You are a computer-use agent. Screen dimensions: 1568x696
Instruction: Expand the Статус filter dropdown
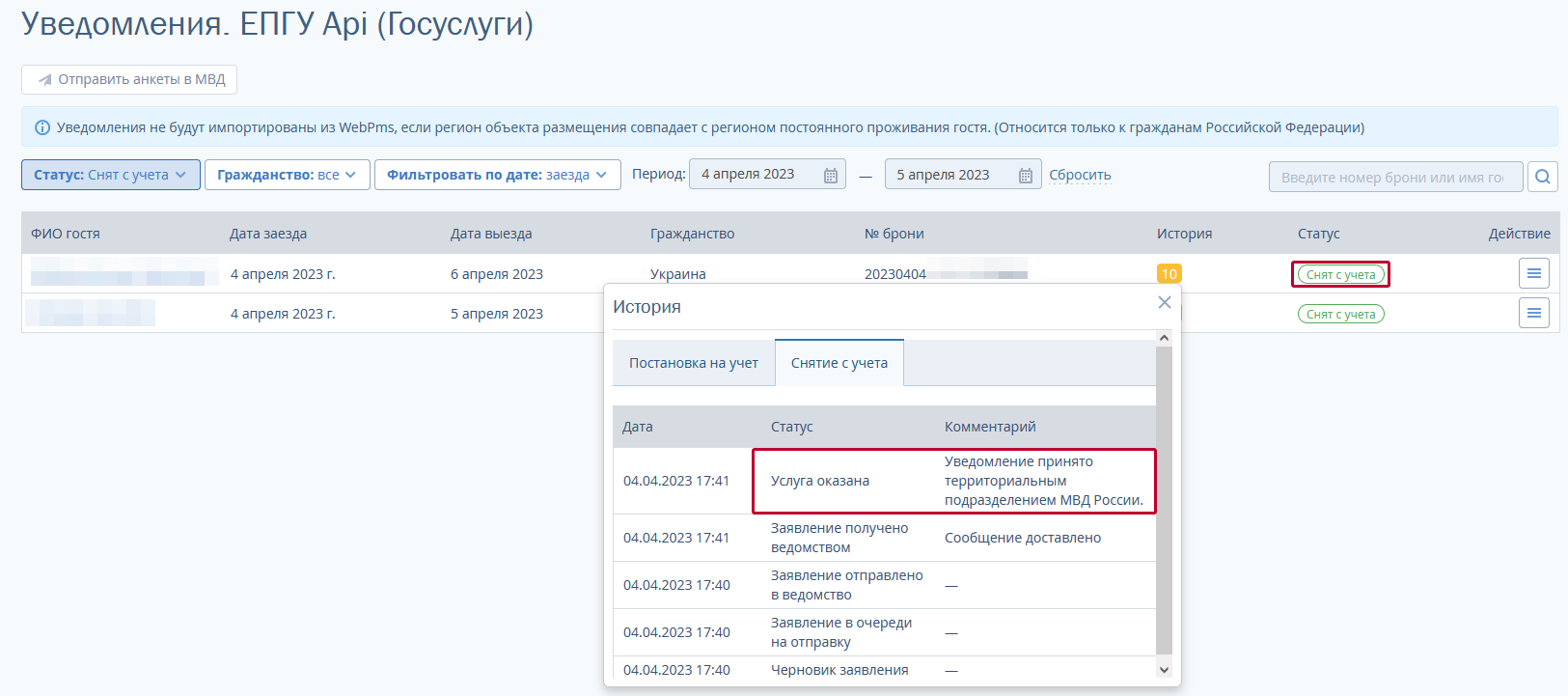pyautogui.click(x=111, y=175)
